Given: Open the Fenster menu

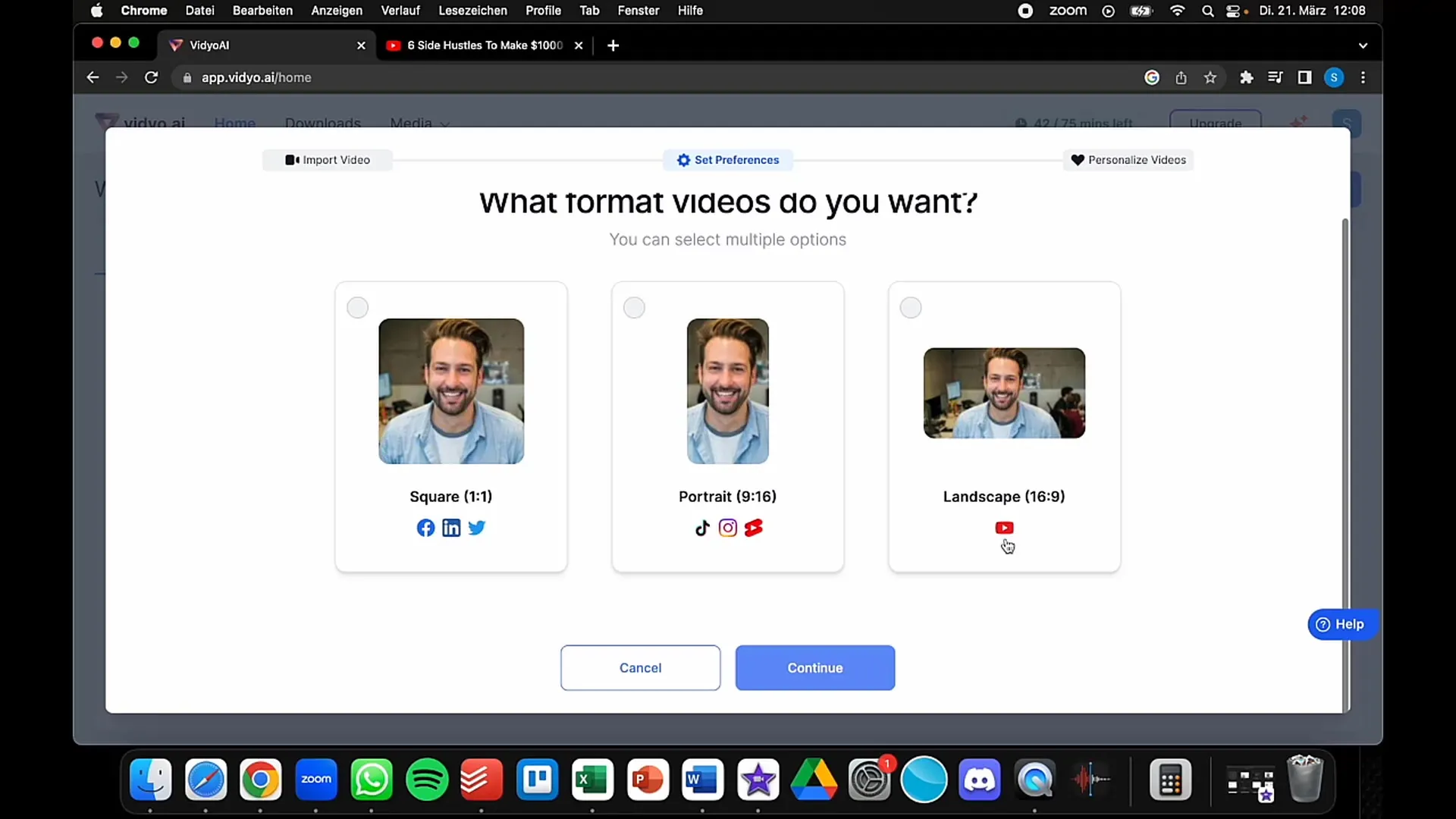Looking at the screenshot, I should (x=638, y=11).
